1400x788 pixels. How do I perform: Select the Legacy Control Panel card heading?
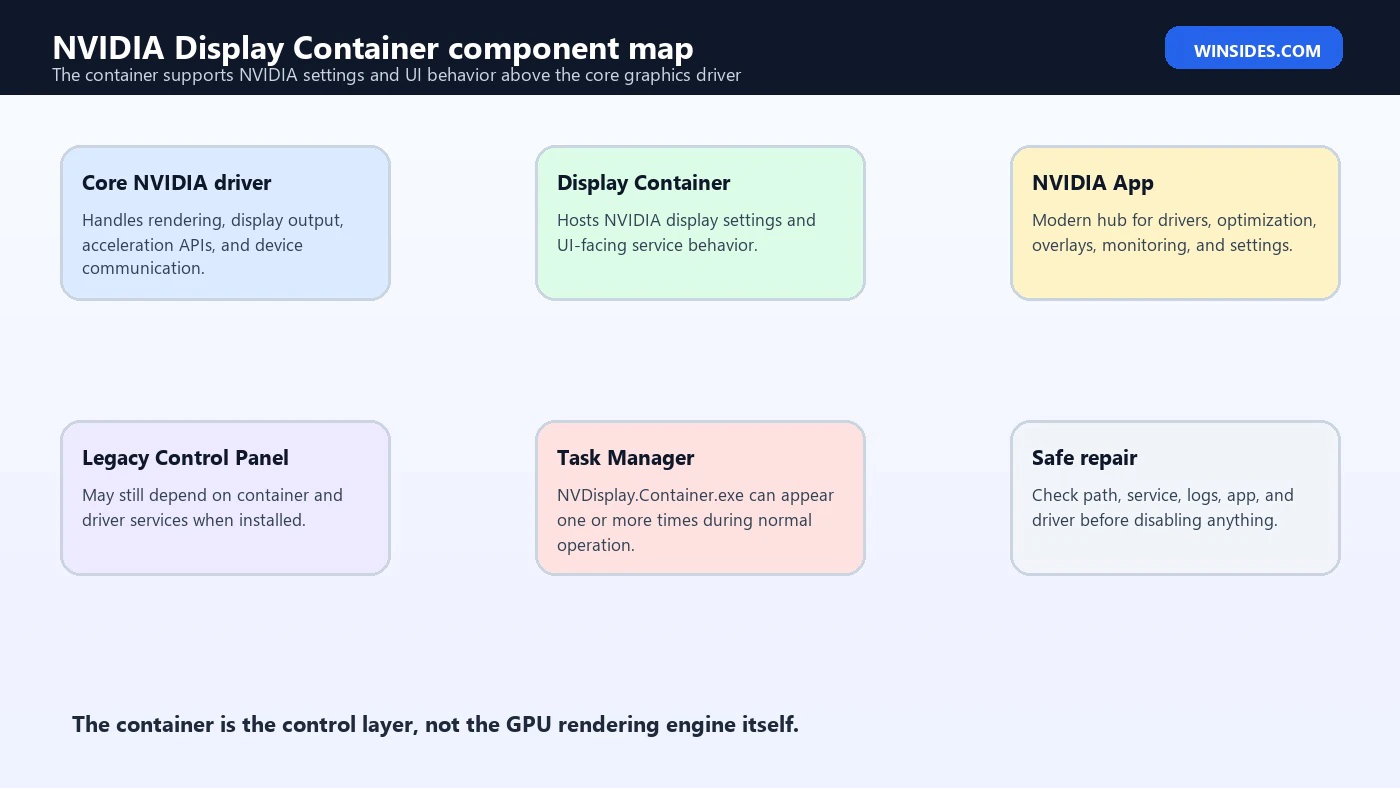tap(185, 458)
